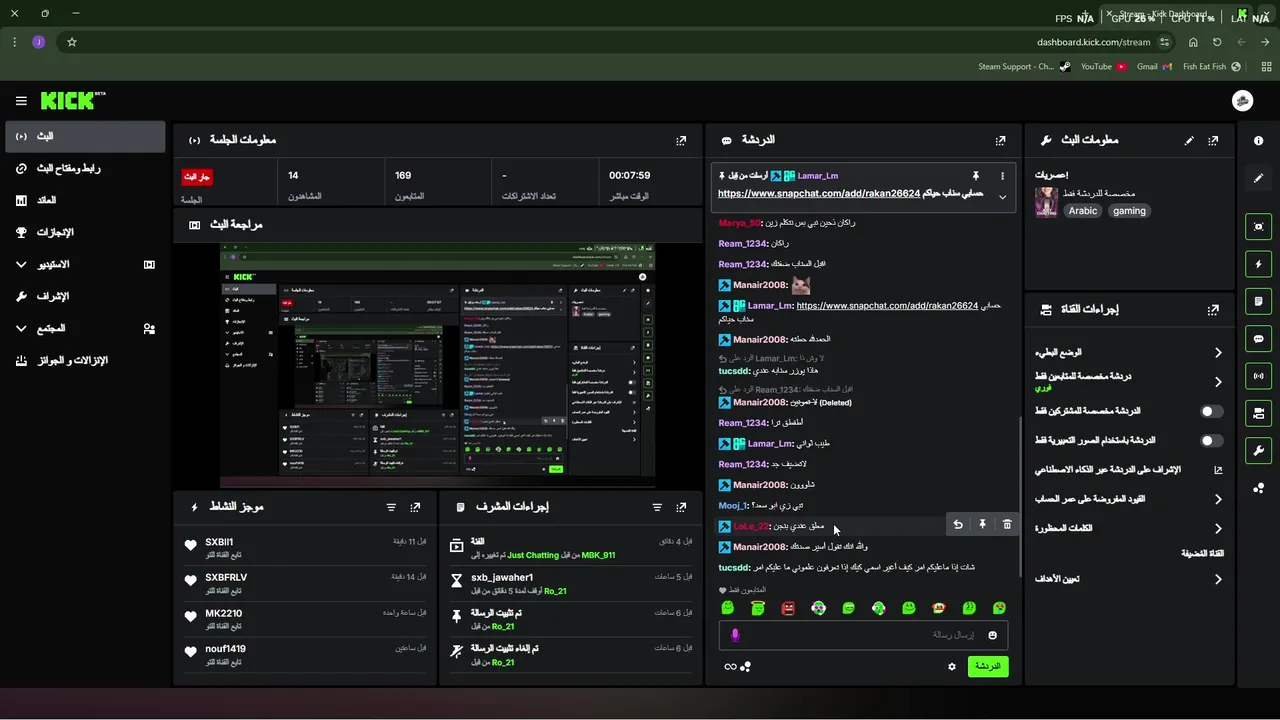The width and height of the screenshot is (1280, 720).
Task: Toggle الدردشة مخصصة للمشتركين فقط (subscribers-only chat)
Action: point(1212,411)
